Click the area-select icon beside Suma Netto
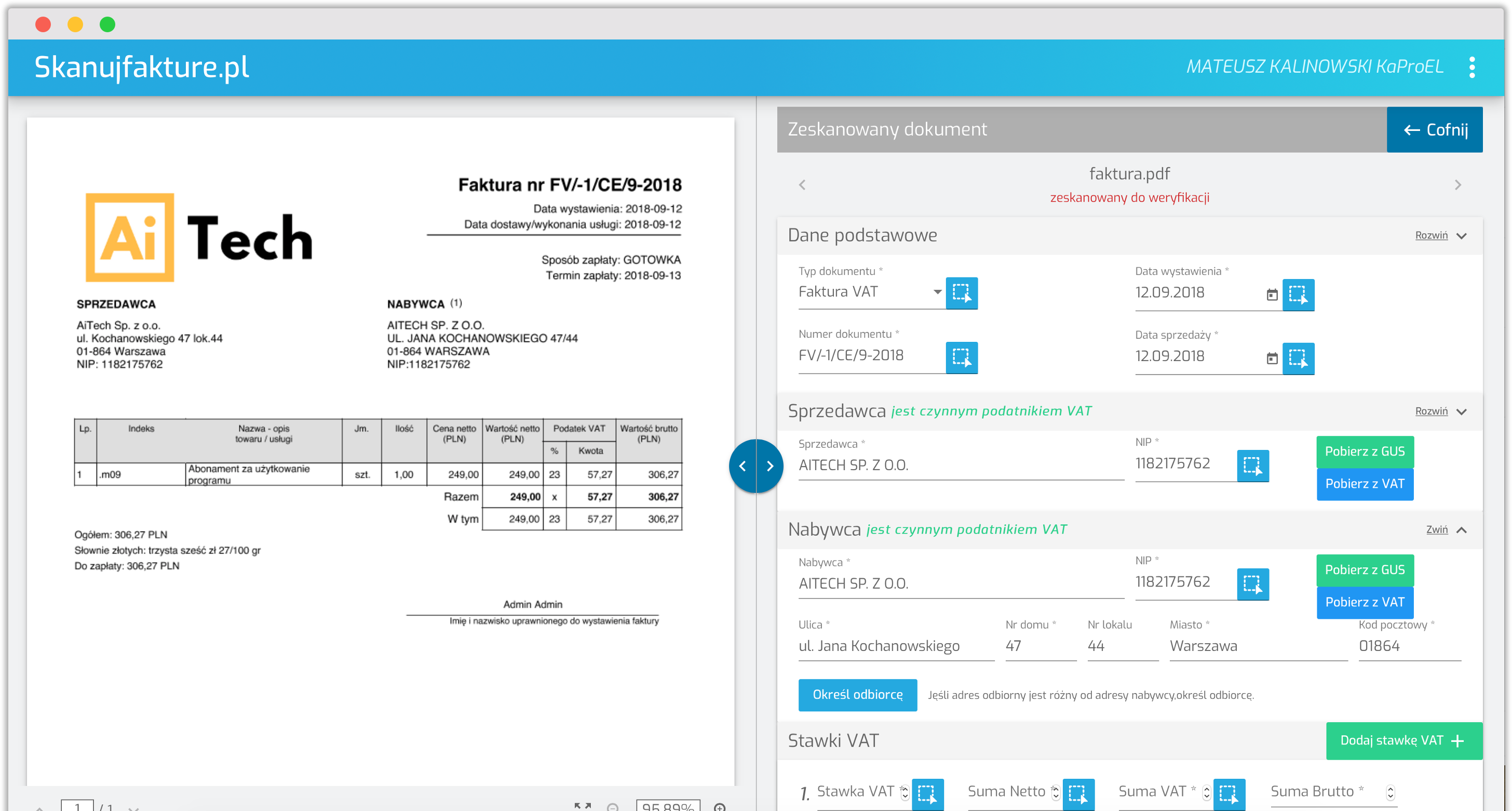1512x811 pixels. [x=1079, y=794]
